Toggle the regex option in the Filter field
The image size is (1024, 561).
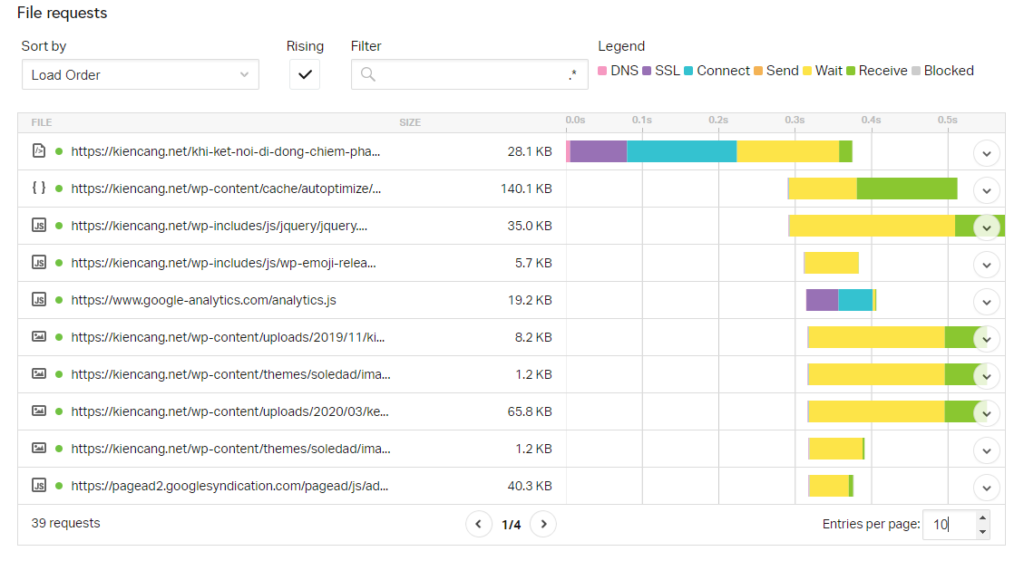[x=572, y=75]
